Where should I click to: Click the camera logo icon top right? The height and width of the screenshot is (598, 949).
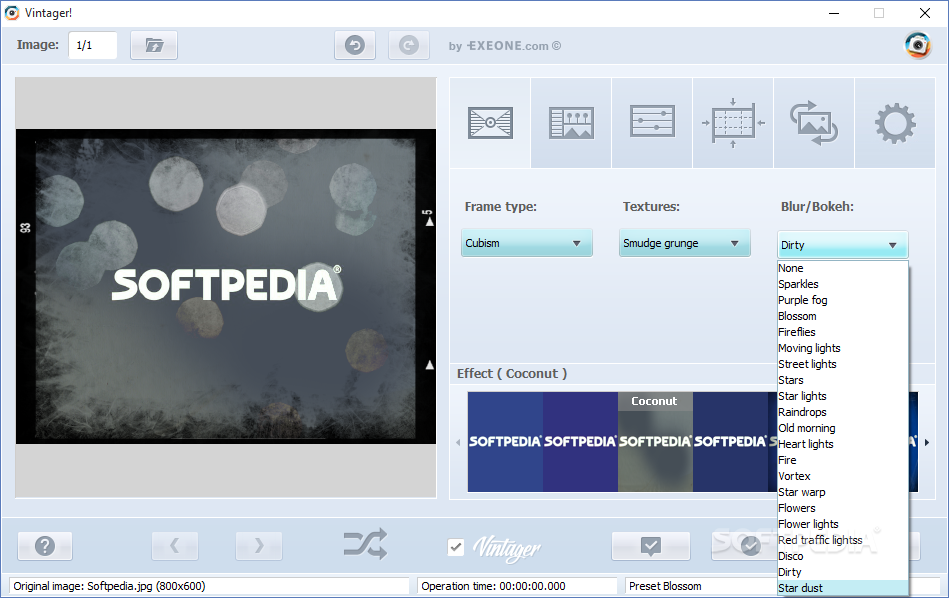coord(918,45)
